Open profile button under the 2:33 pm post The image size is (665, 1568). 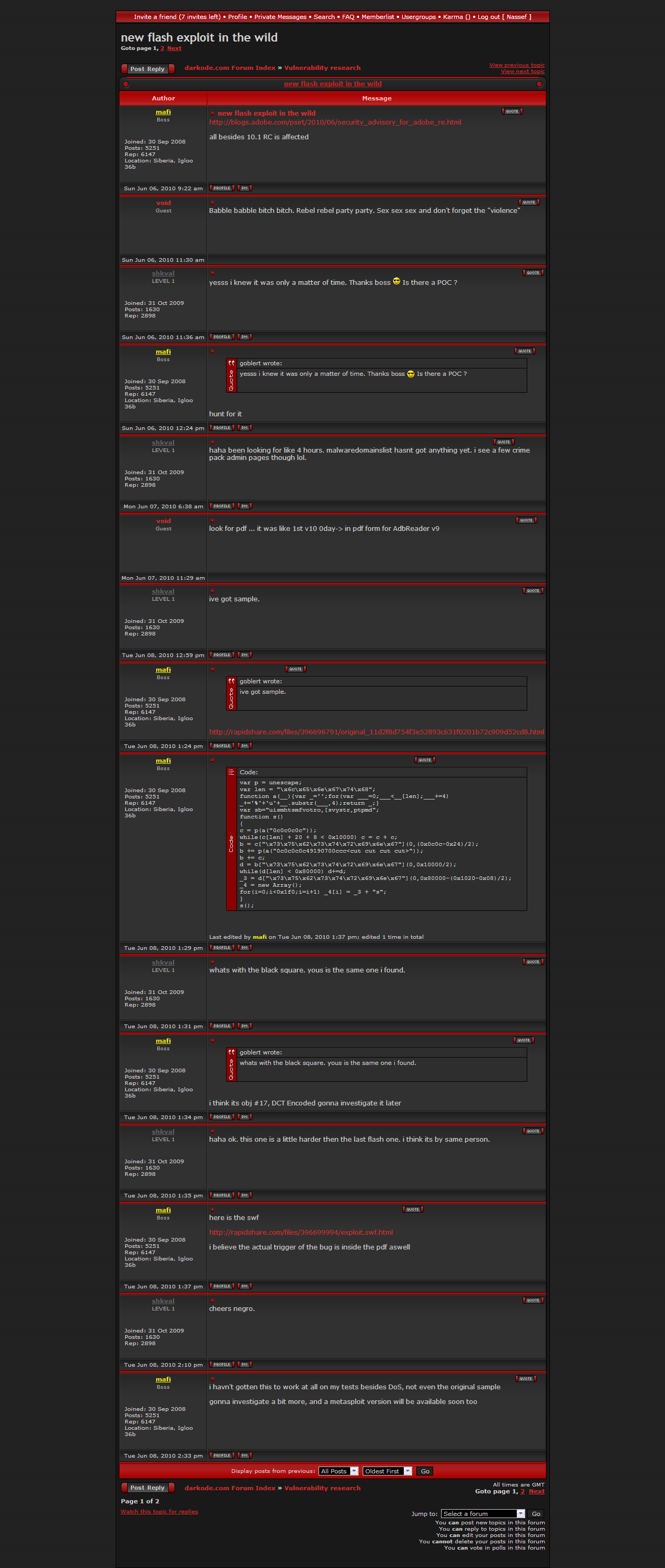click(x=222, y=1456)
